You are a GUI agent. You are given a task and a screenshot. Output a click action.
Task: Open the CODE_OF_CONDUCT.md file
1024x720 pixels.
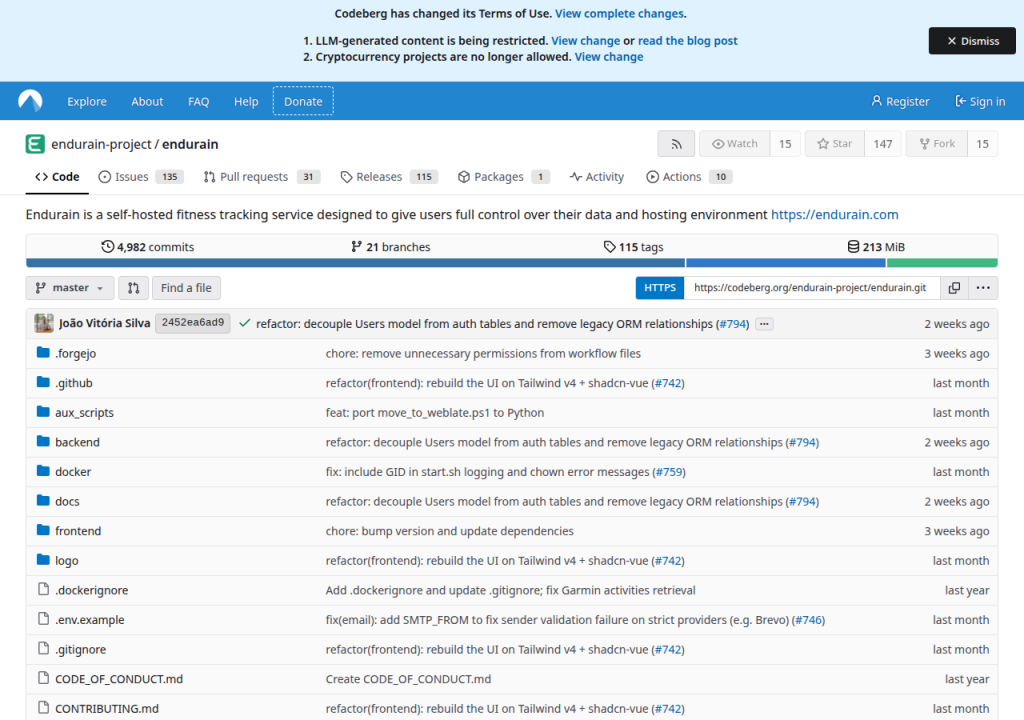click(119, 679)
